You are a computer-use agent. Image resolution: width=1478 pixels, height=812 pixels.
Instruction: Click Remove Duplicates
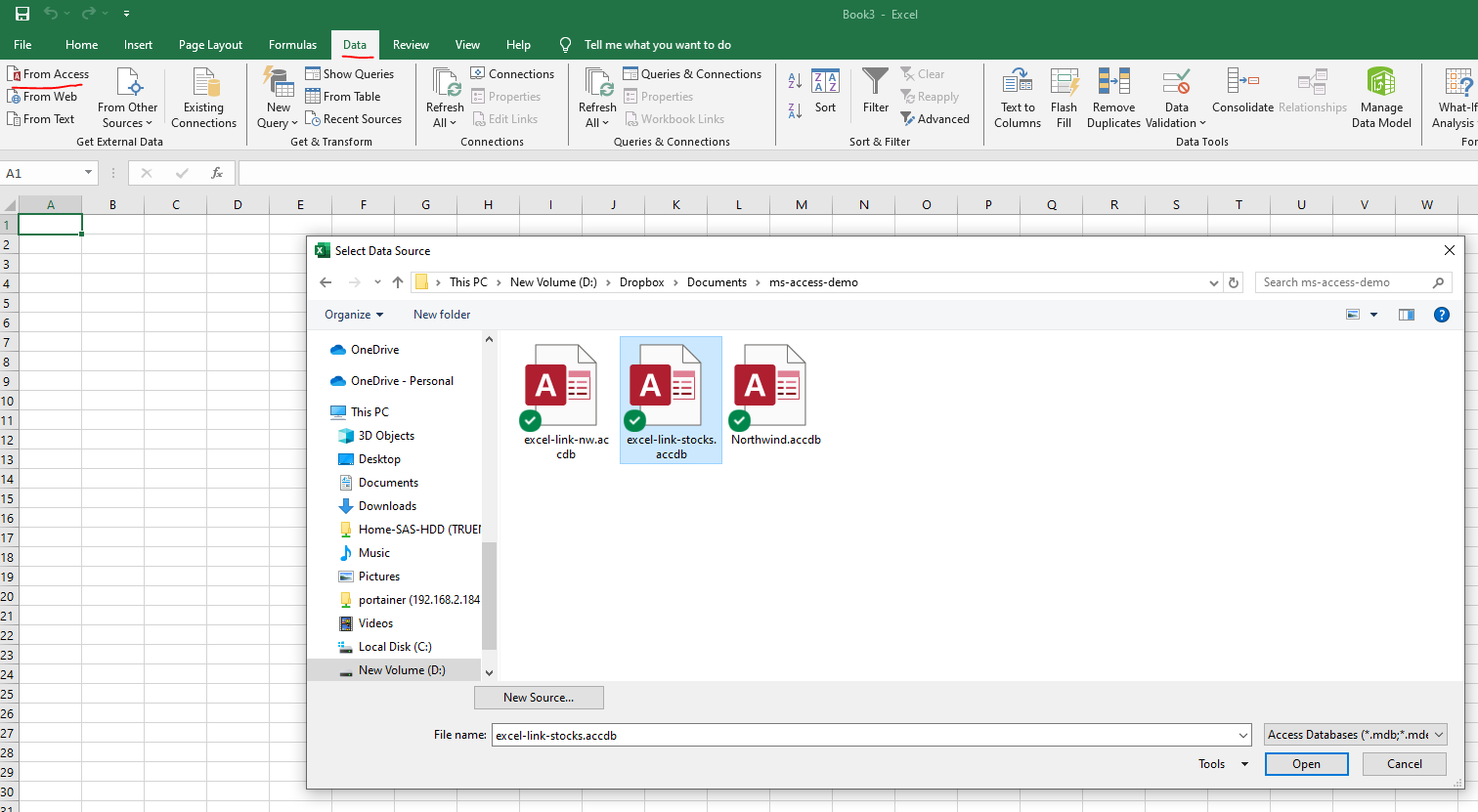tap(1113, 98)
